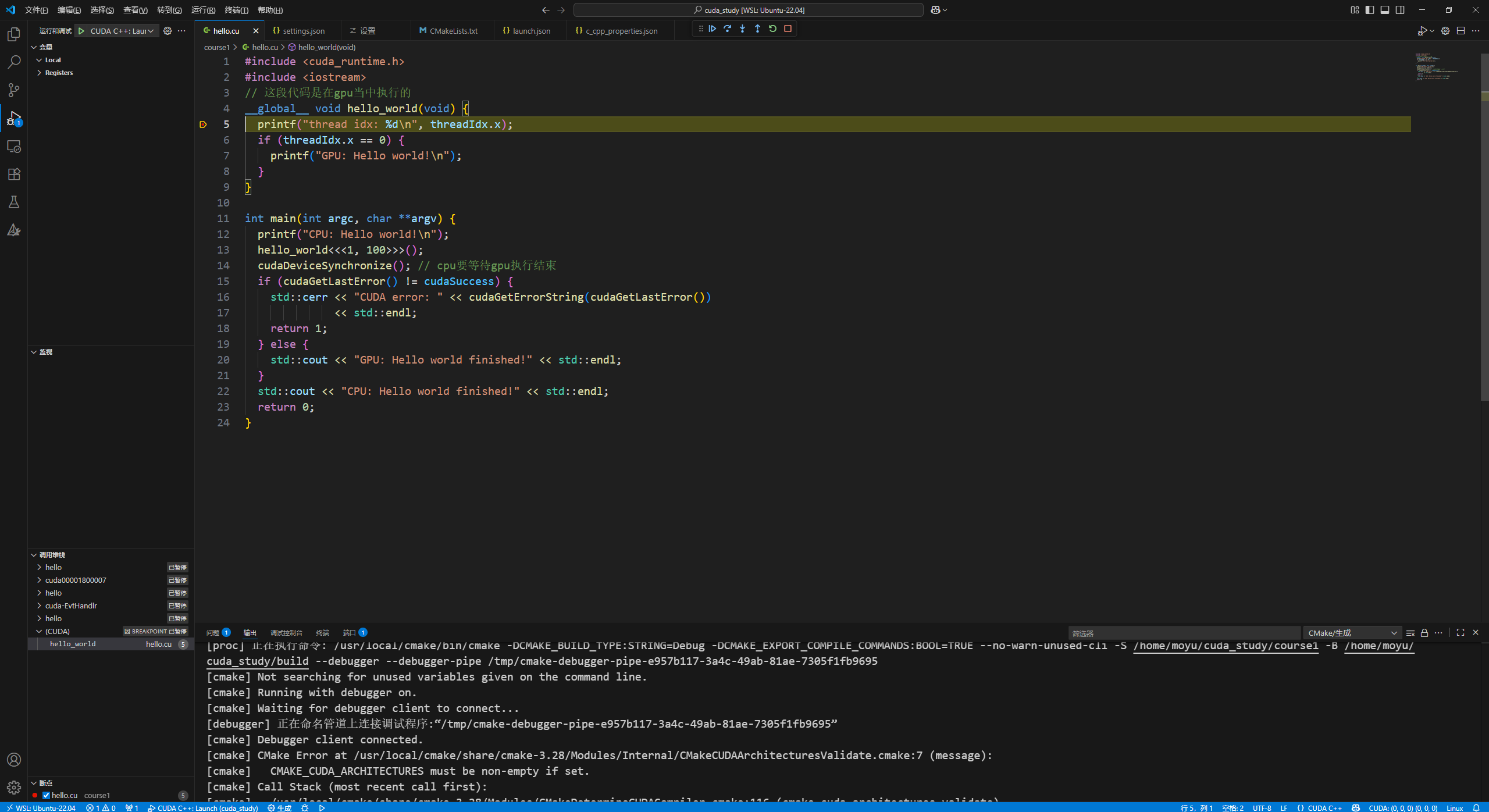Restart the debug session

pyautogui.click(x=772, y=29)
